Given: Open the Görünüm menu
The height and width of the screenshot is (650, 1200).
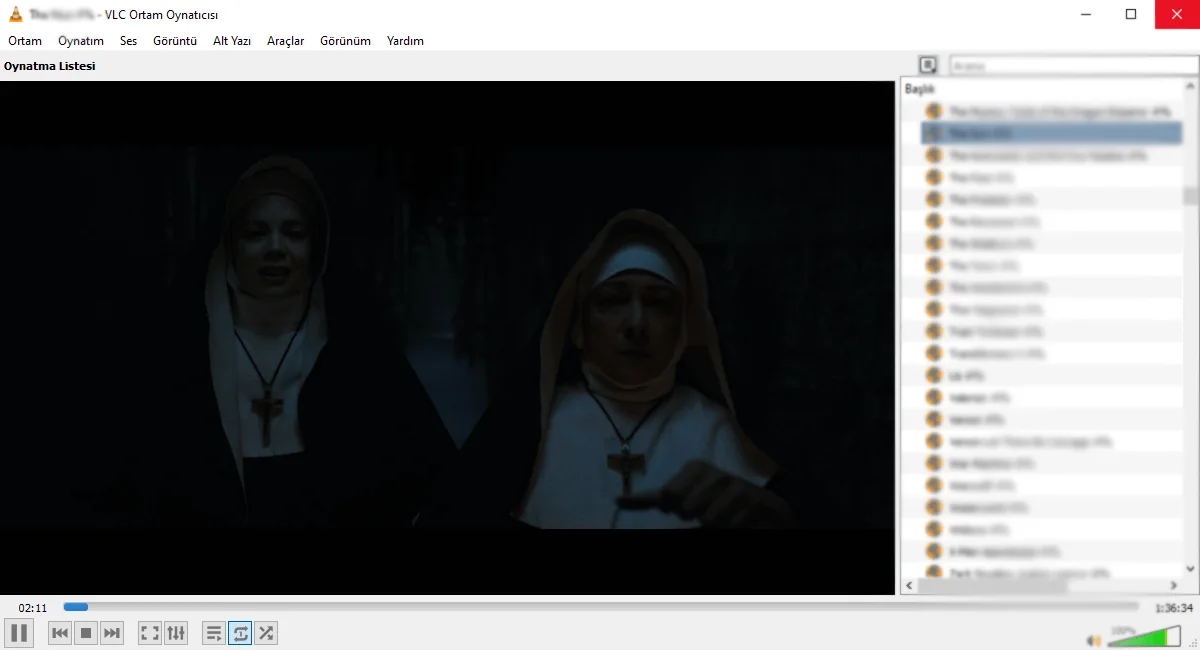Looking at the screenshot, I should tap(345, 41).
